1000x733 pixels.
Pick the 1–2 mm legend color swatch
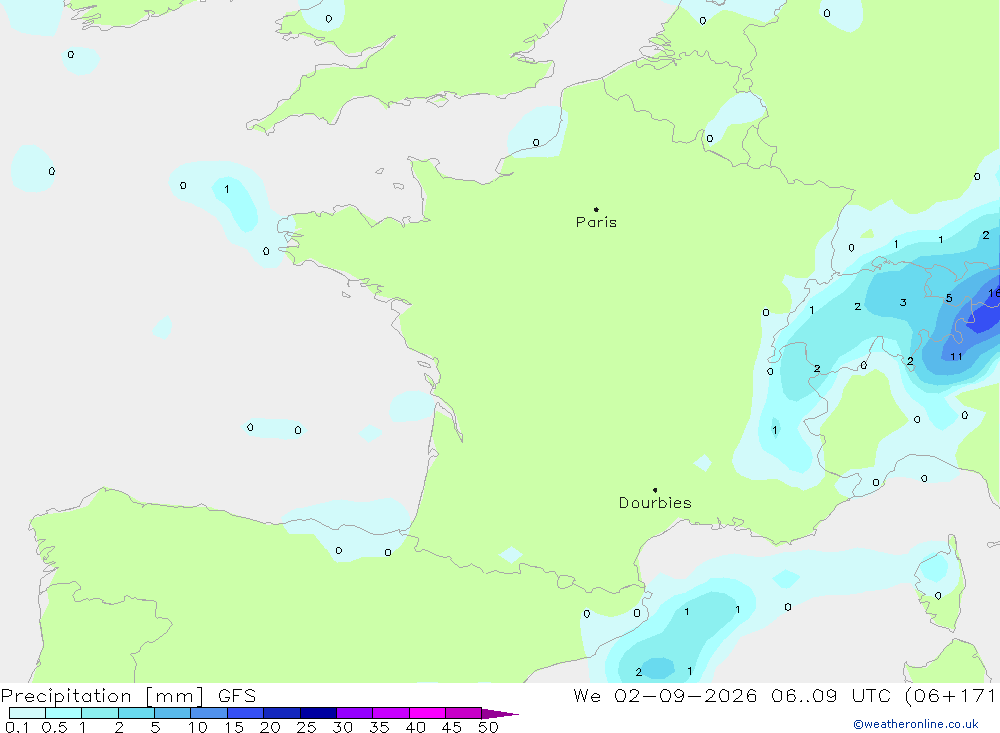(100, 713)
